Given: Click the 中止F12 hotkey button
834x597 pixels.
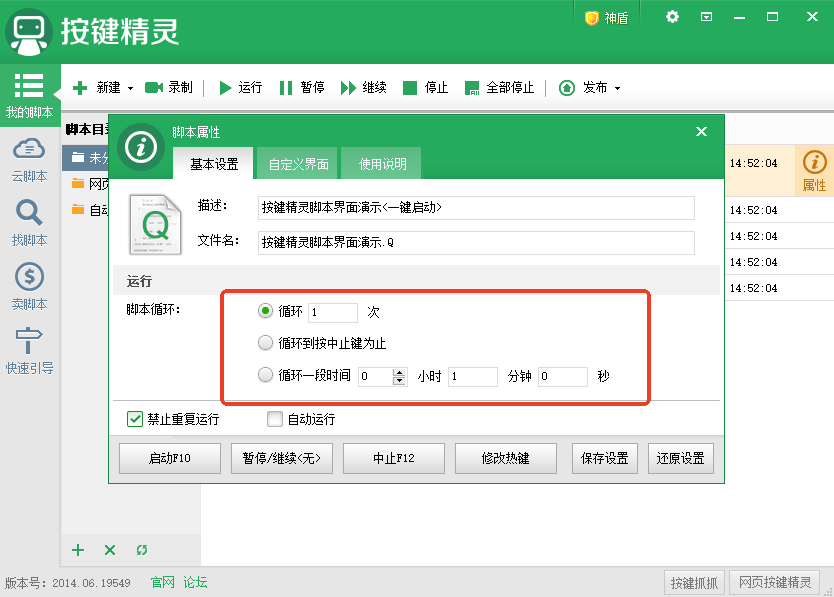Looking at the screenshot, I should pyautogui.click(x=394, y=458).
